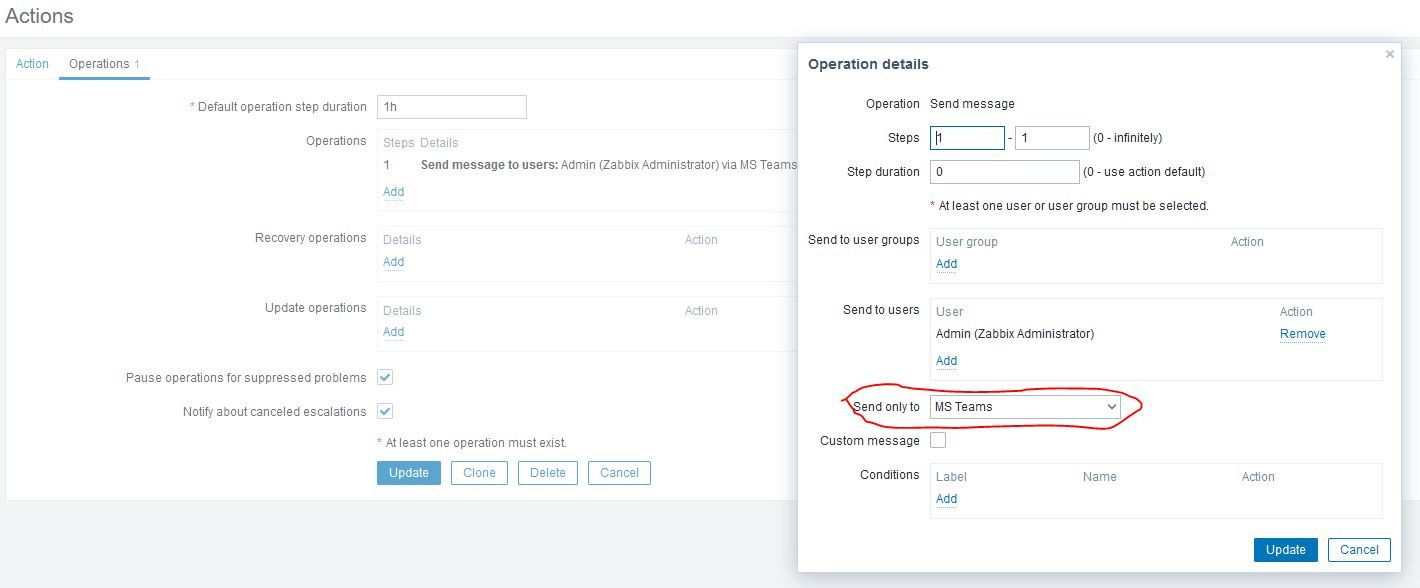Add a new recovery operation
This screenshot has width=1420, height=588.
393,262
